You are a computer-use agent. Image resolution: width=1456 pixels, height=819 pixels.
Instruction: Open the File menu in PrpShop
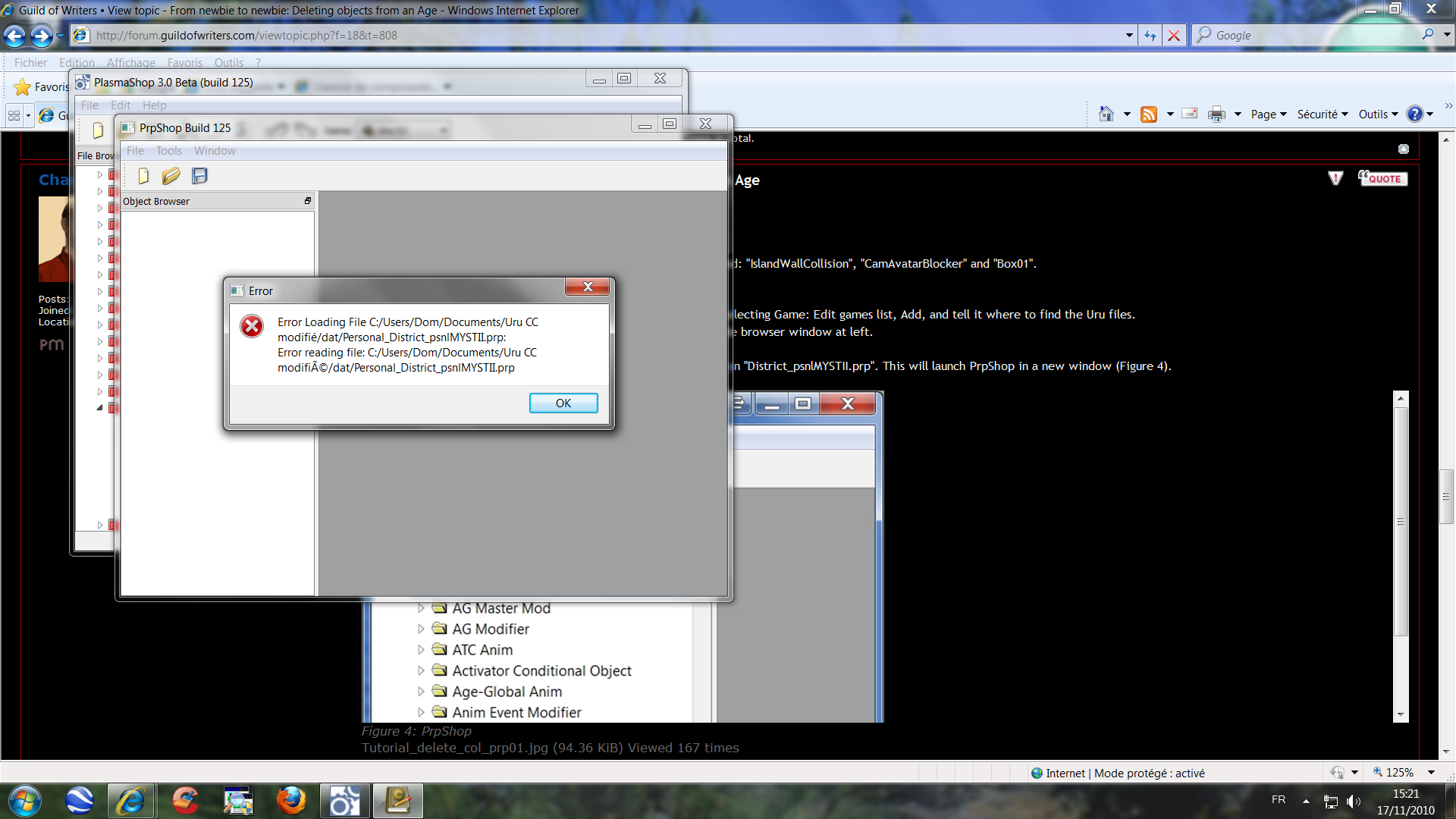point(135,151)
